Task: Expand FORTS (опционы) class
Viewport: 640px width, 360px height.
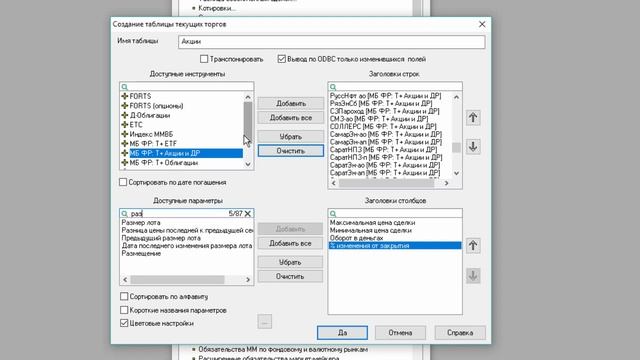Action: point(125,106)
